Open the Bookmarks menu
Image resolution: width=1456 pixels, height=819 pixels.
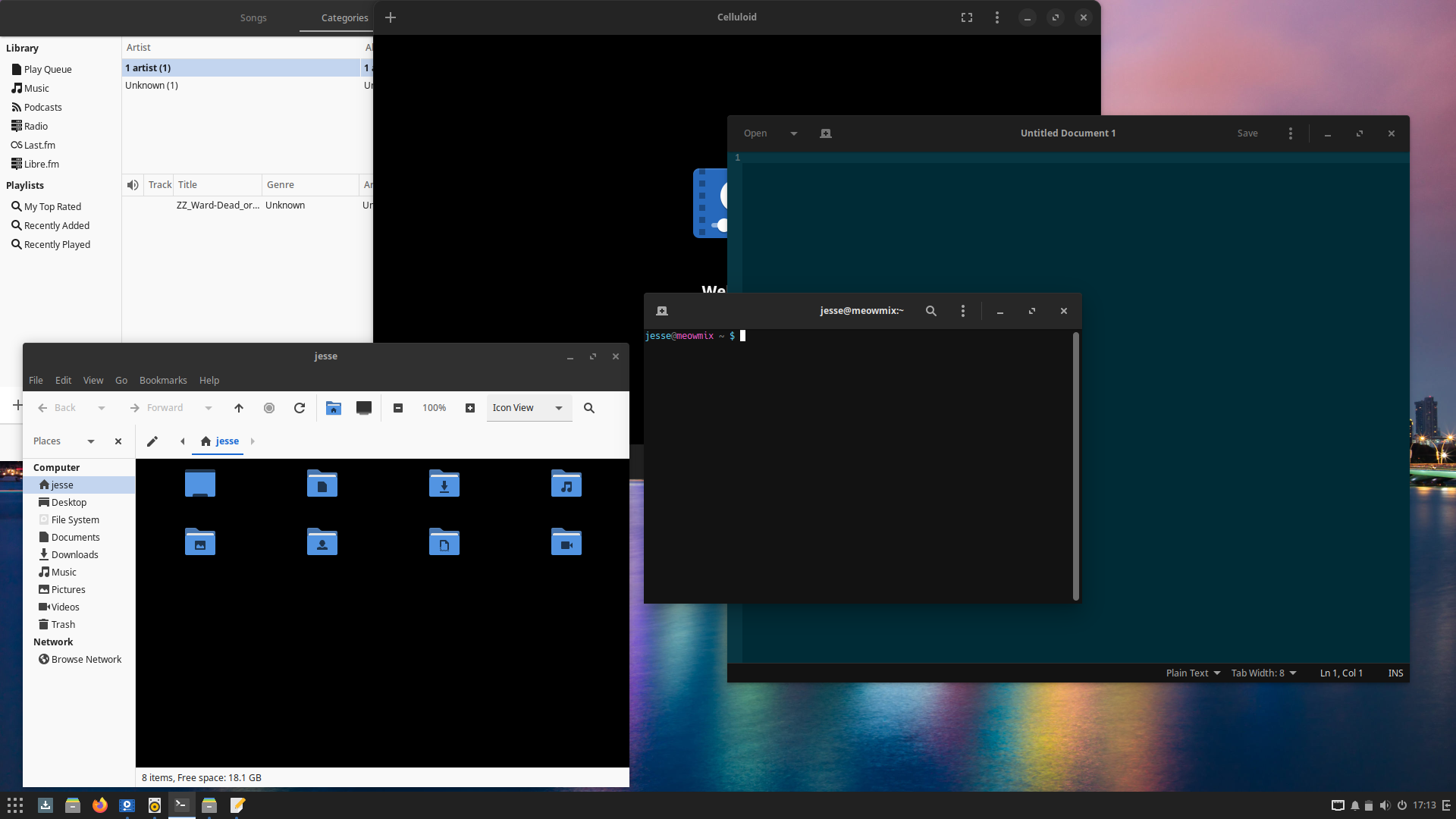163,381
